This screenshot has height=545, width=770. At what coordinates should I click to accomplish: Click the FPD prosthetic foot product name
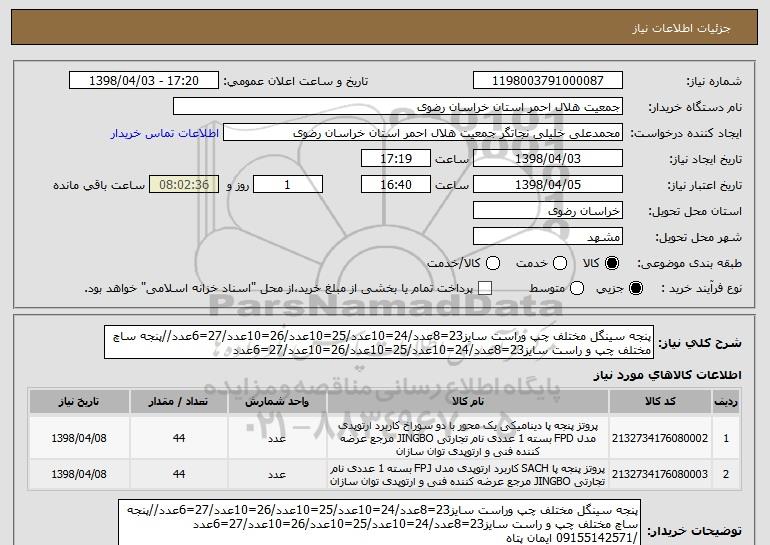(x=468, y=438)
